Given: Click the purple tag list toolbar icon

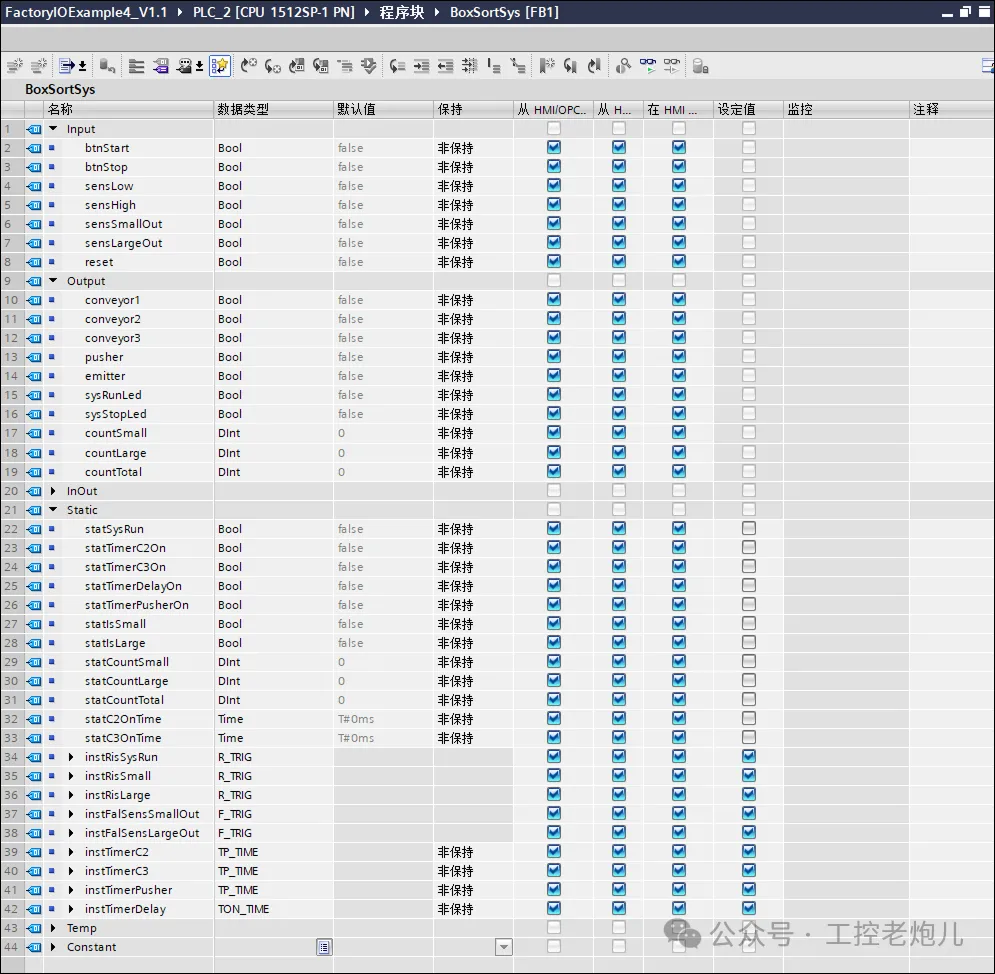Looking at the screenshot, I should pyautogui.click(x=161, y=65).
